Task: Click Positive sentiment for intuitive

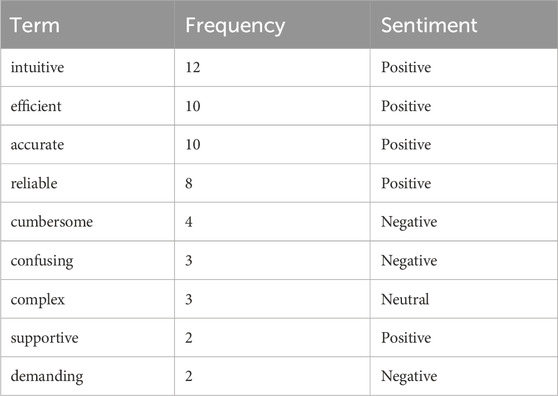Action: pos(406,67)
